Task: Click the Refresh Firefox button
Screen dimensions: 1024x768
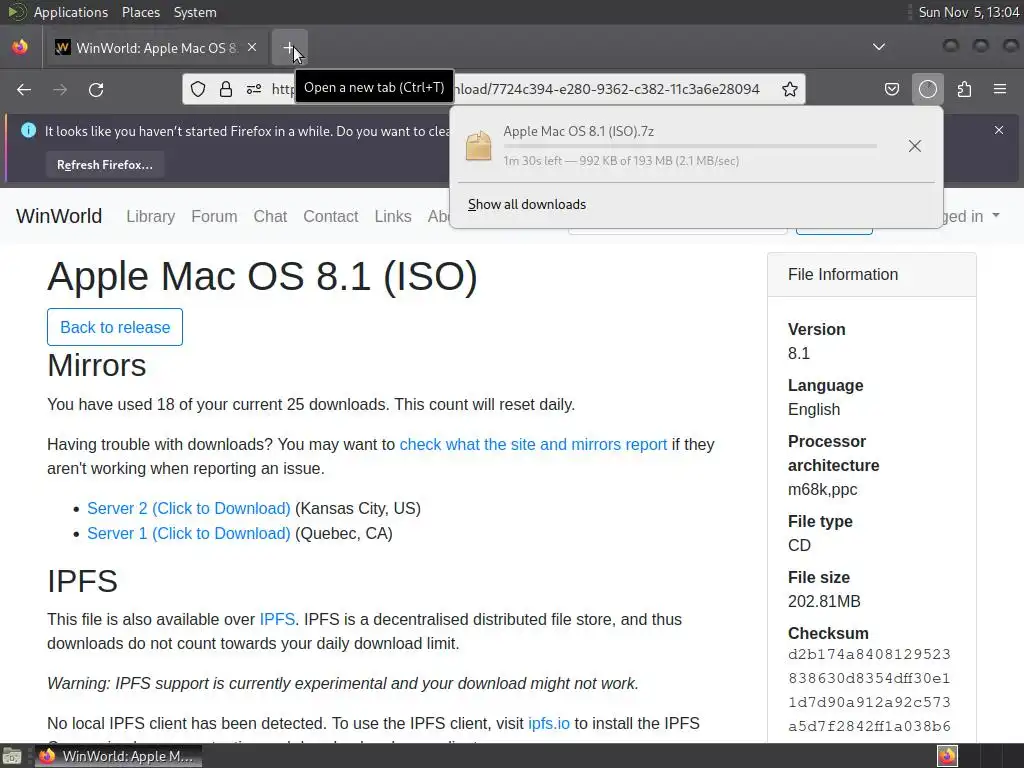Action: click(x=104, y=165)
